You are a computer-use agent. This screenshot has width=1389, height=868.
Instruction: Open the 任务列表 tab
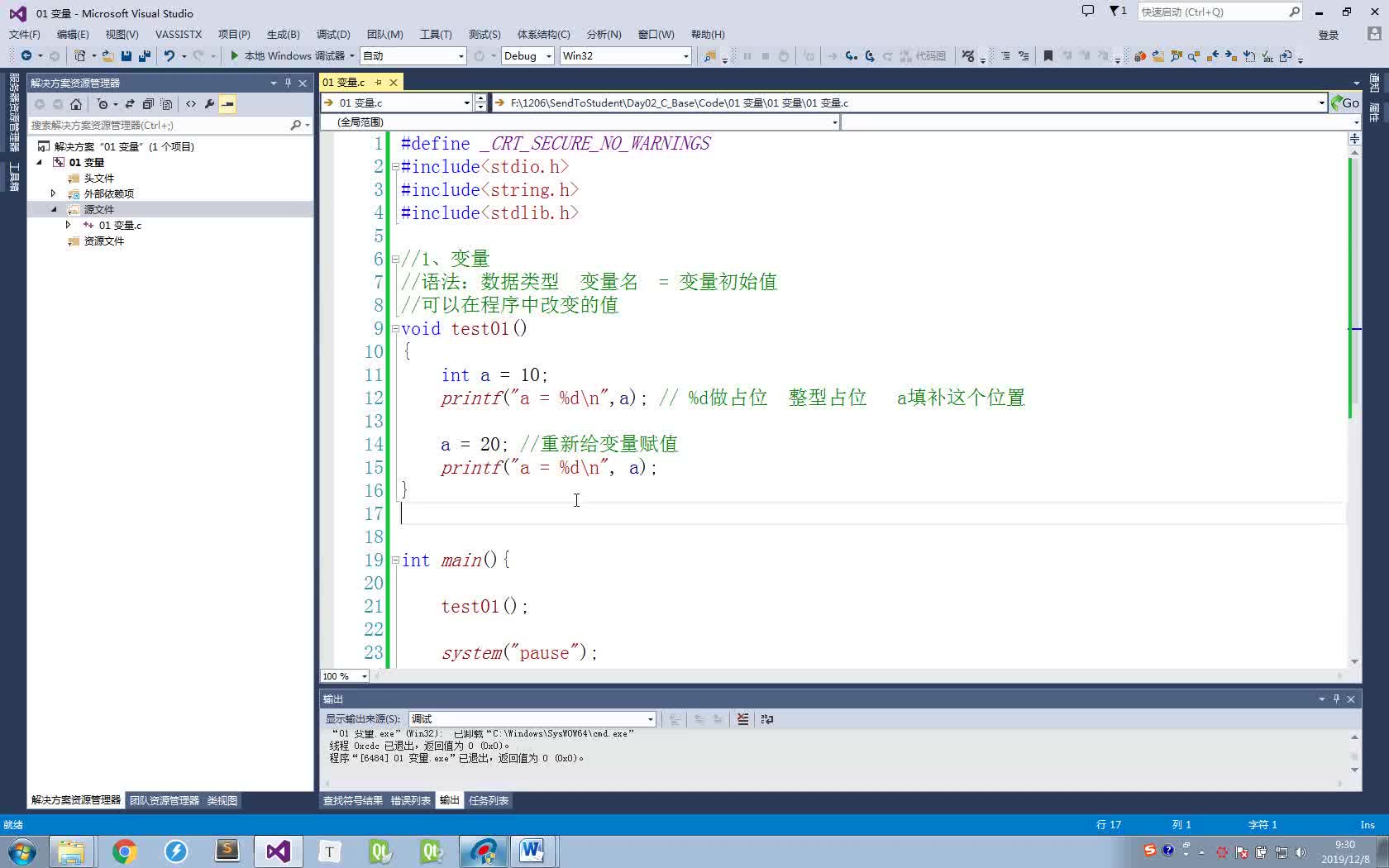(489, 800)
